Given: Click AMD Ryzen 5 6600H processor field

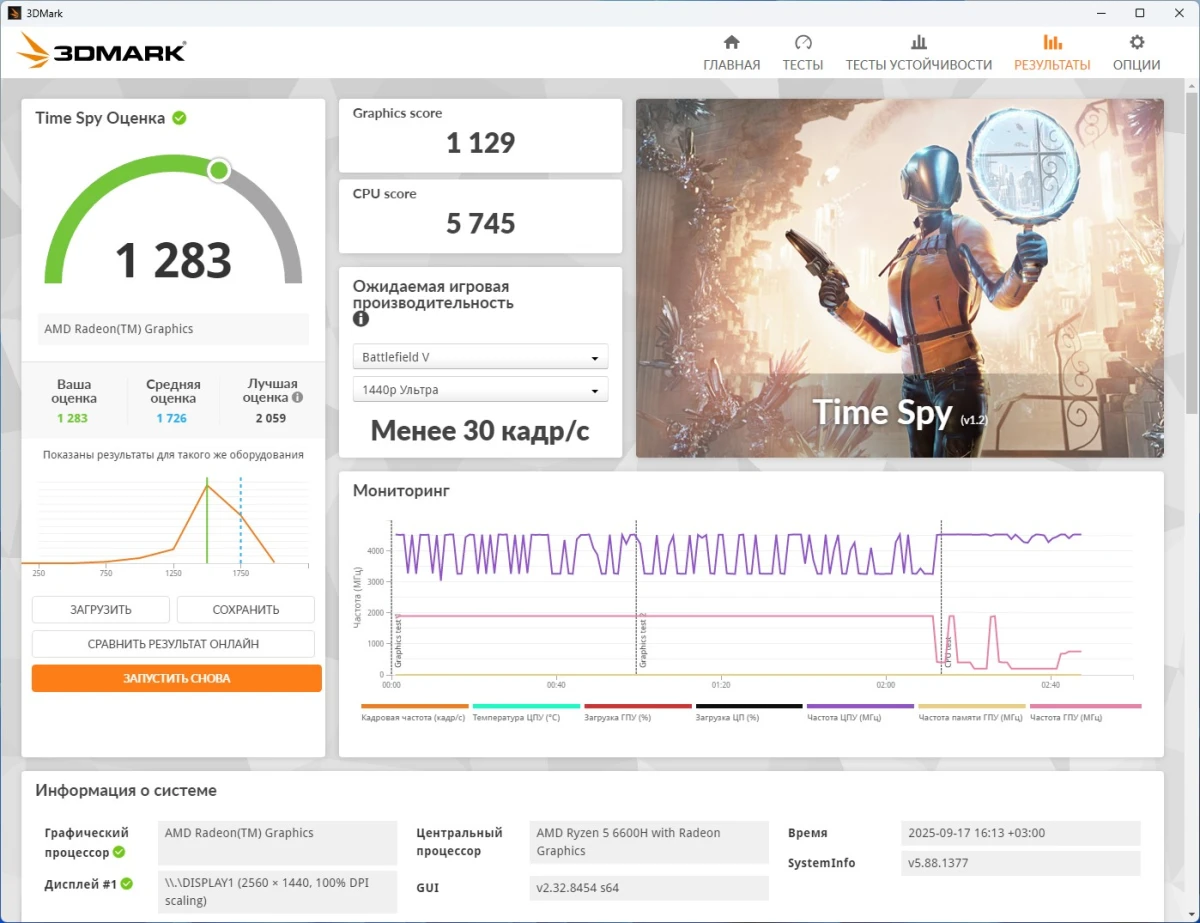Looking at the screenshot, I should point(649,842).
